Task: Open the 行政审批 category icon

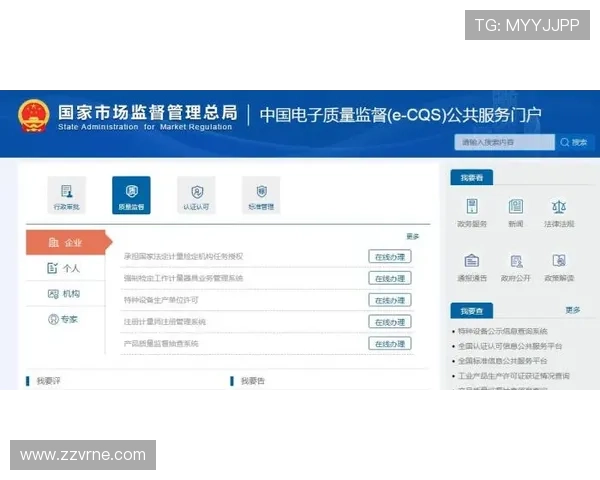Action: click(67, 195)
